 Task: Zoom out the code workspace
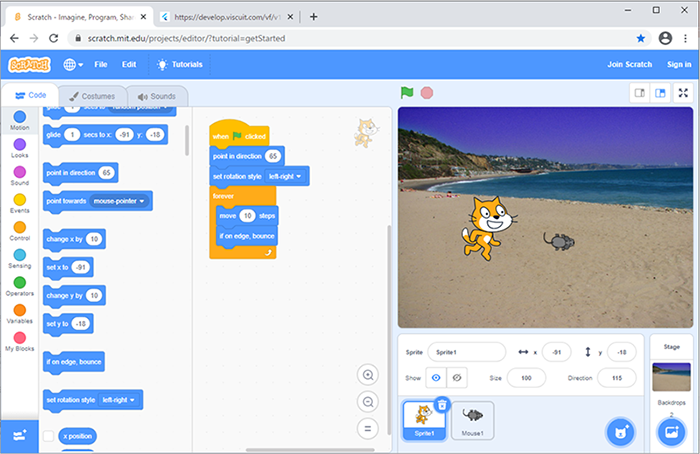tap(368, 402)
